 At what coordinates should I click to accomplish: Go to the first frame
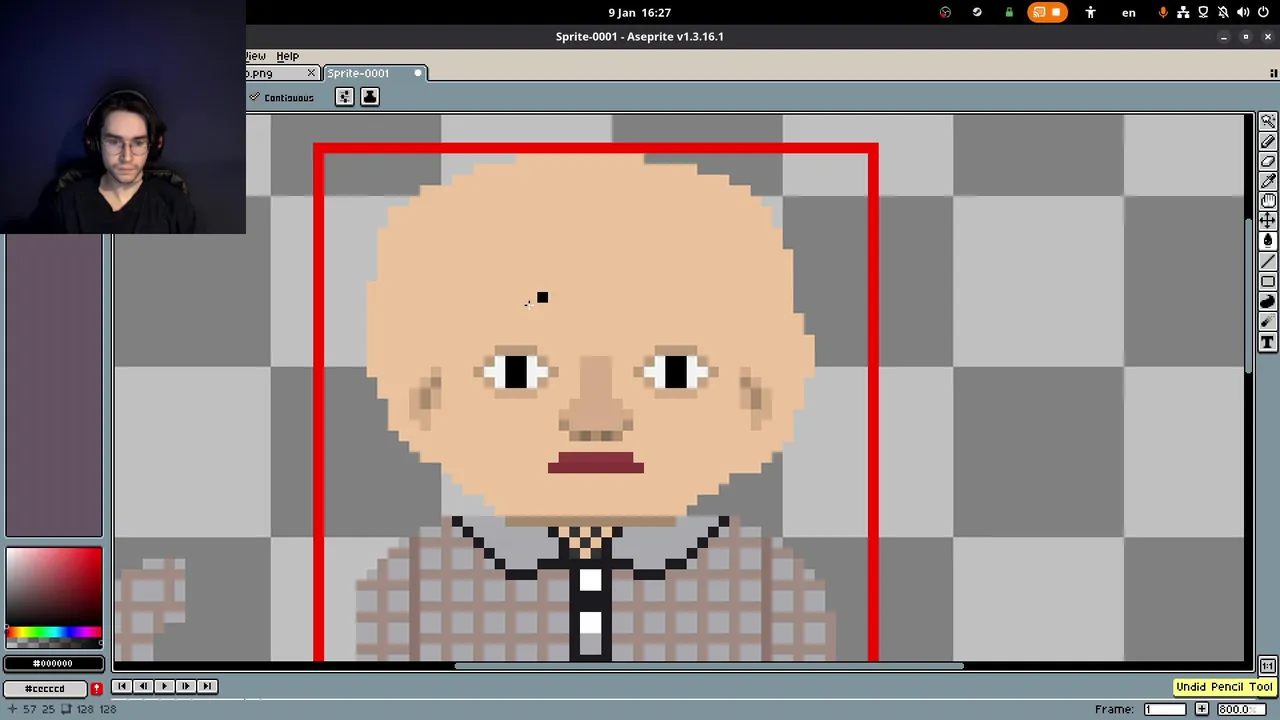(121, 686)
